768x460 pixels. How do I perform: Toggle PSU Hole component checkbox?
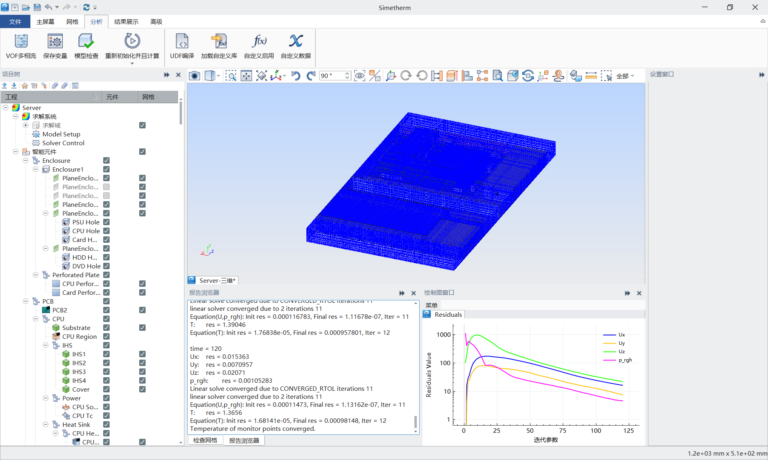pyautogui.click(x=106, y=222)
